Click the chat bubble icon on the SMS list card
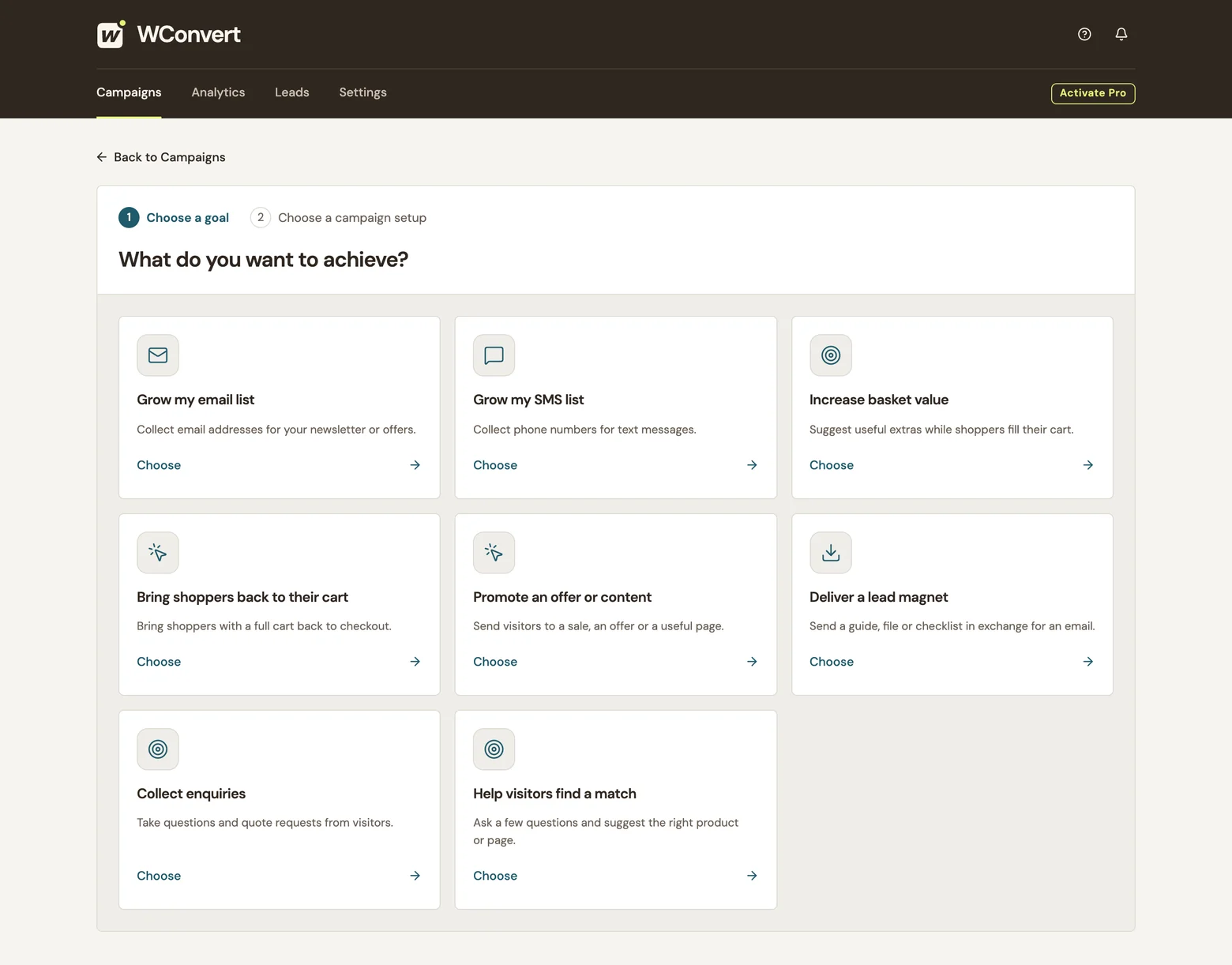Image resolution: width=1232 pixels, height=965 pixels. [494, 355]
